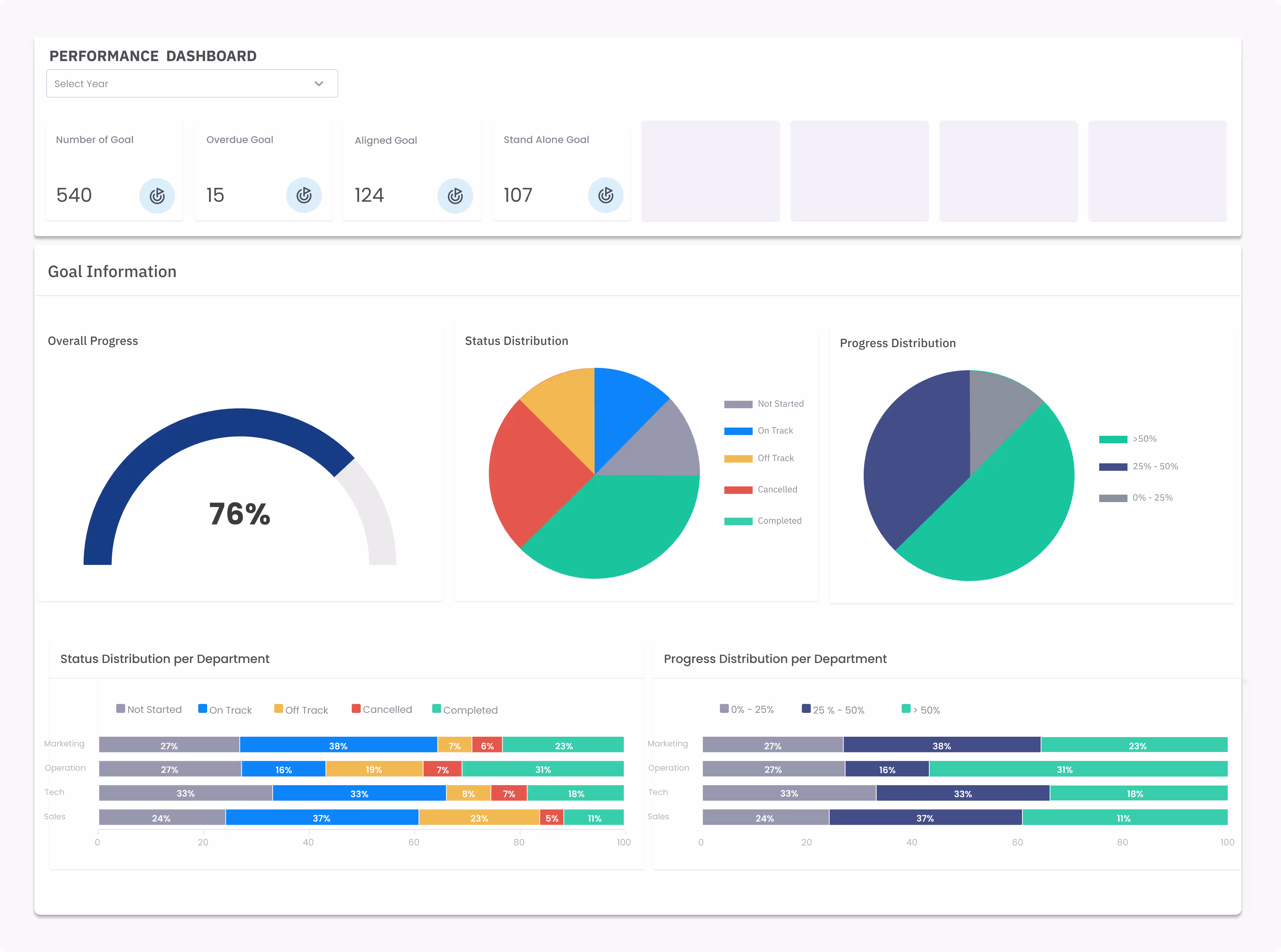Toggle > 50% legend in department progress chart

(x=921, y=710)
